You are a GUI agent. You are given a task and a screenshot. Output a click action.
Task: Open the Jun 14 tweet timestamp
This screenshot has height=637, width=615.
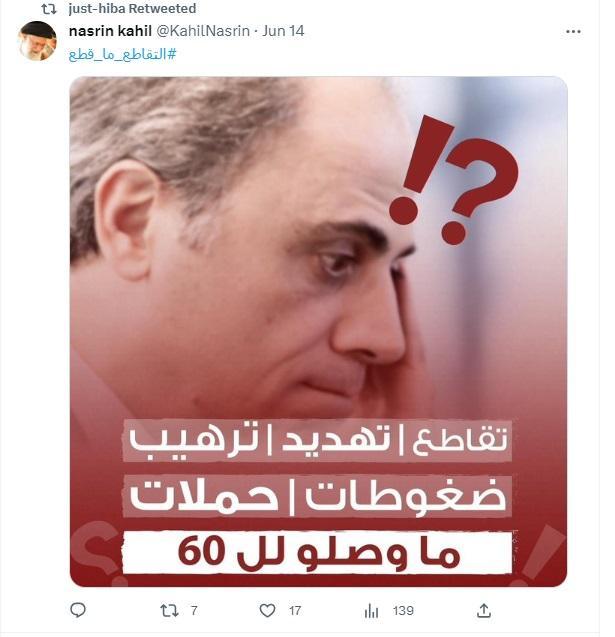[x=283, y=31]
